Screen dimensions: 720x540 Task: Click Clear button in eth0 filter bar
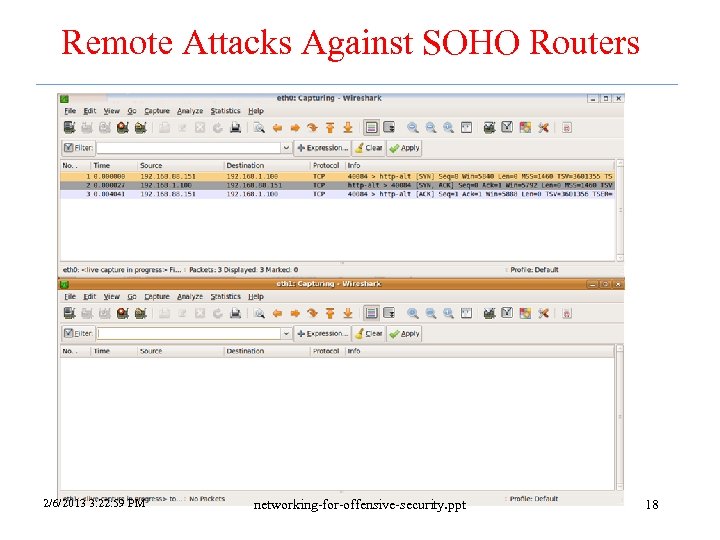369,148
